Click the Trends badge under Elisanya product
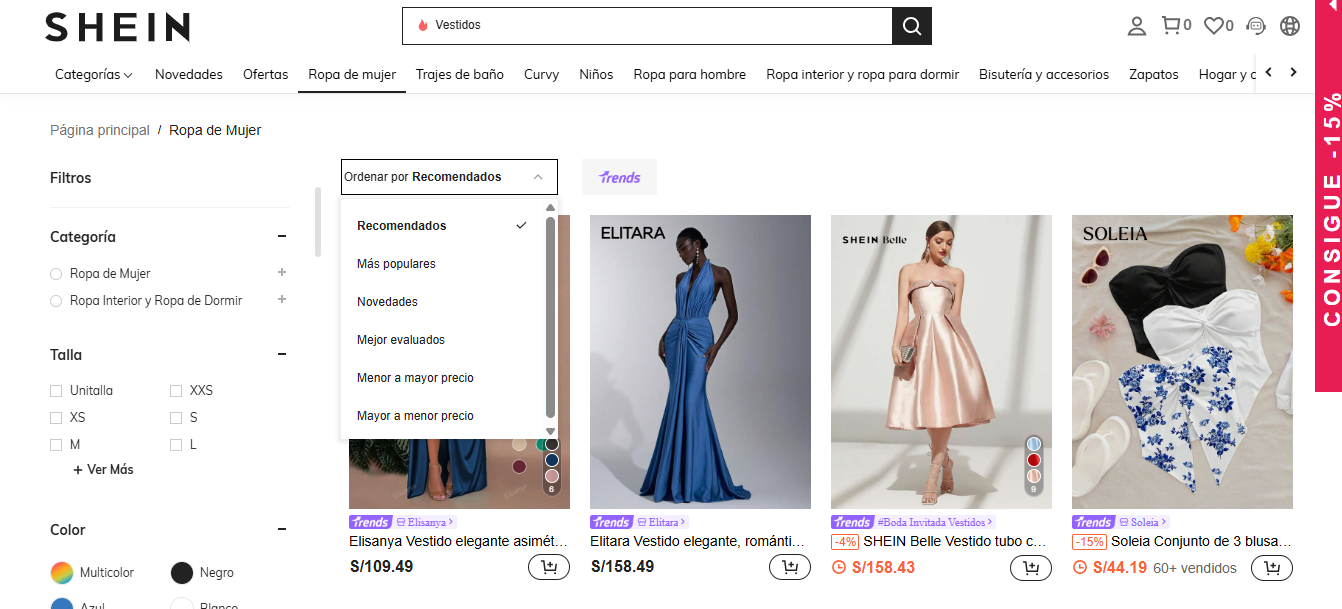This screenshot has height=609, width=1342. (370, 522)
